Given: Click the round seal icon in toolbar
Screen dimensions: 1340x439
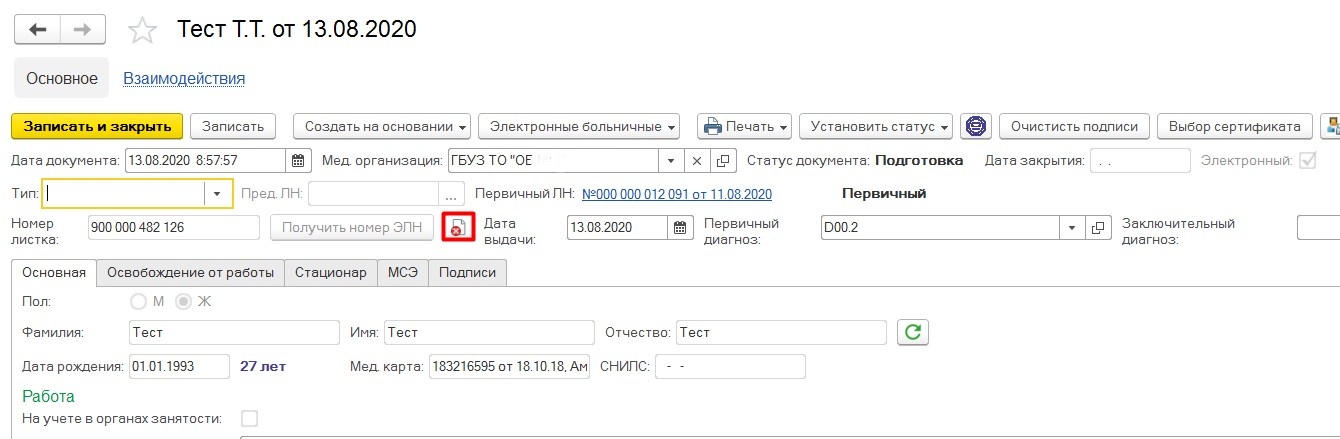Looking at the screenshot, I should [x=975, y=126].
